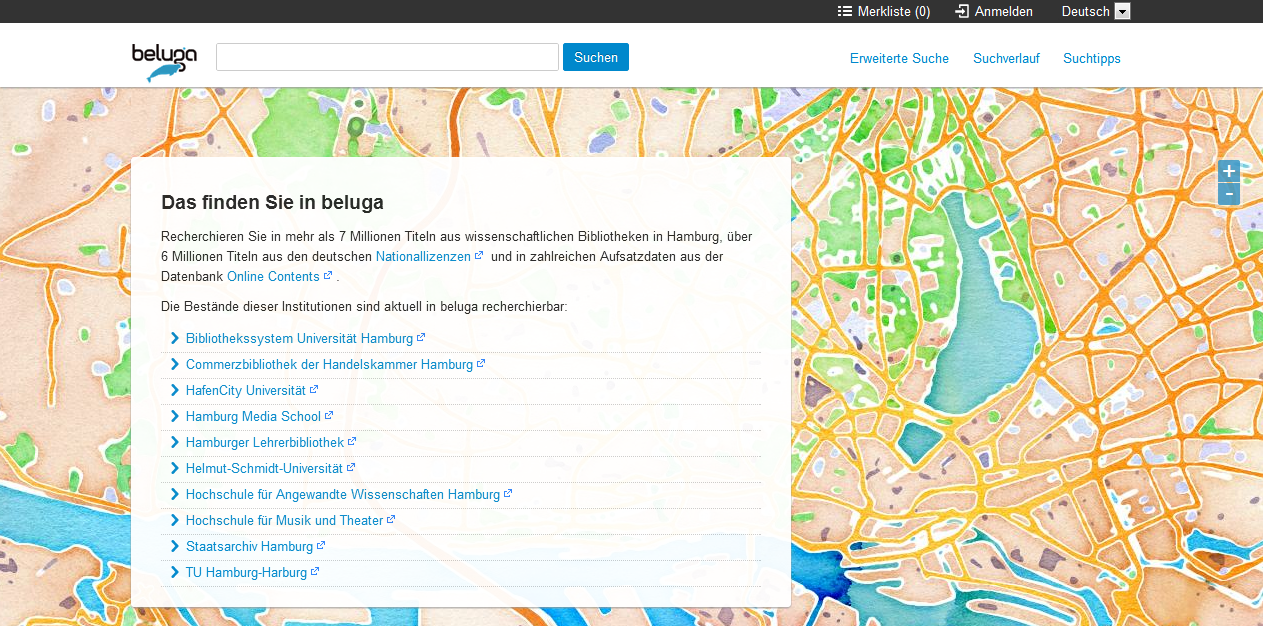This screenshot has height=626, width=1263.
Task: Open Hochschule für Angewandte Wissenschaften Hamburg link
Action: tap(343, 494)
